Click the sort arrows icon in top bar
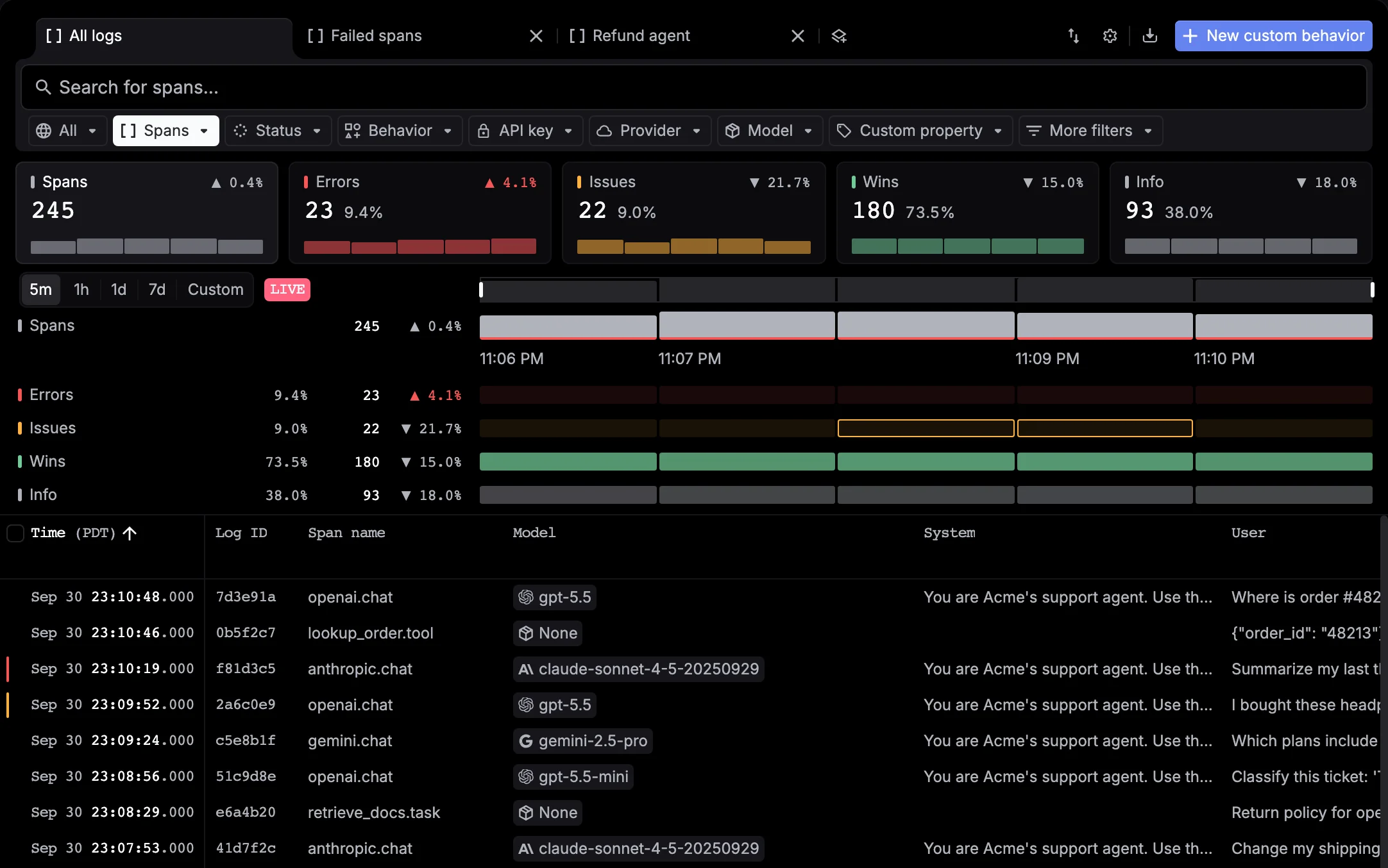Image resolution: width=1388 pixels, height=868 pixels. [x=1074, y=36]
